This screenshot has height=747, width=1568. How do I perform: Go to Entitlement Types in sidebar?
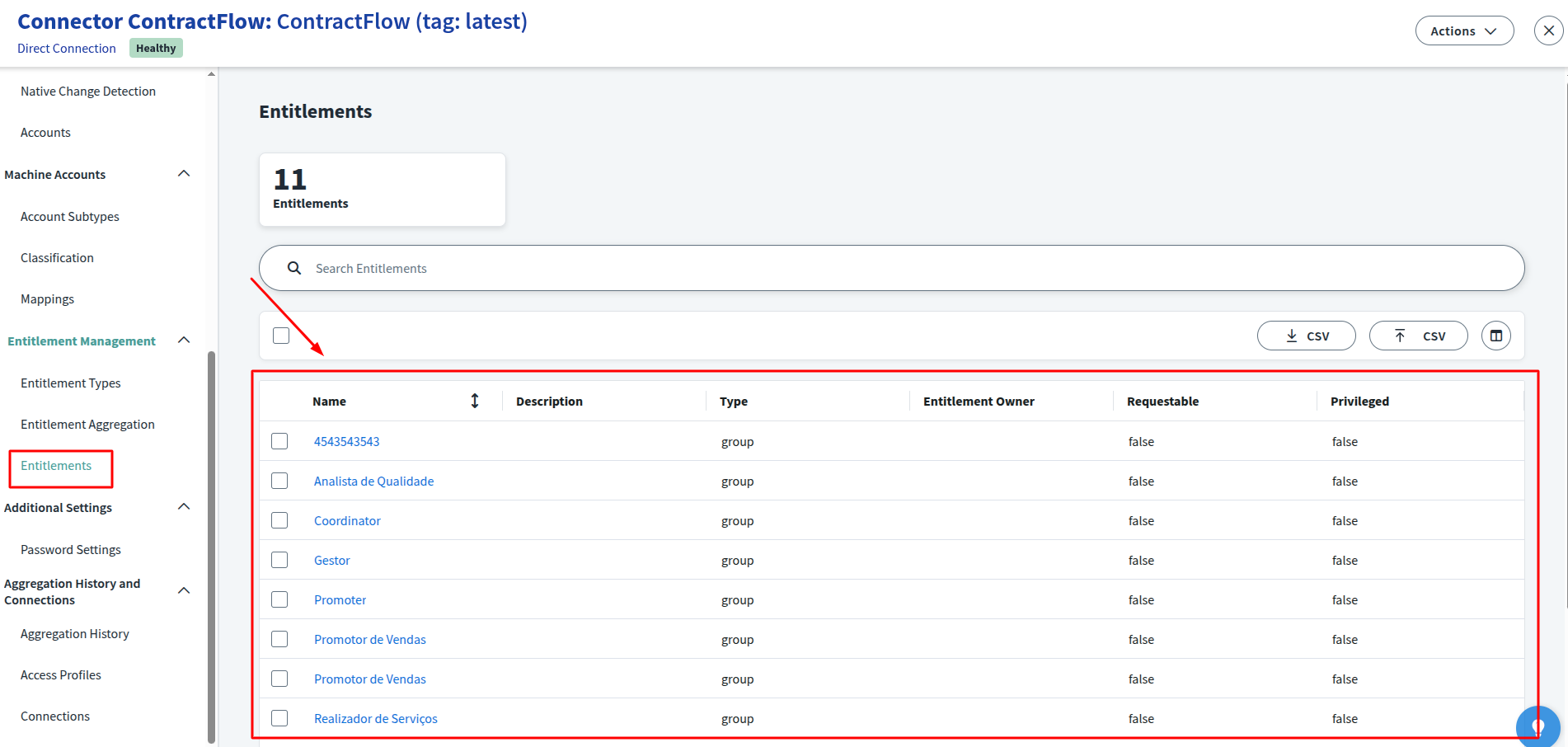pyautogui.click(x=71, y=383)
